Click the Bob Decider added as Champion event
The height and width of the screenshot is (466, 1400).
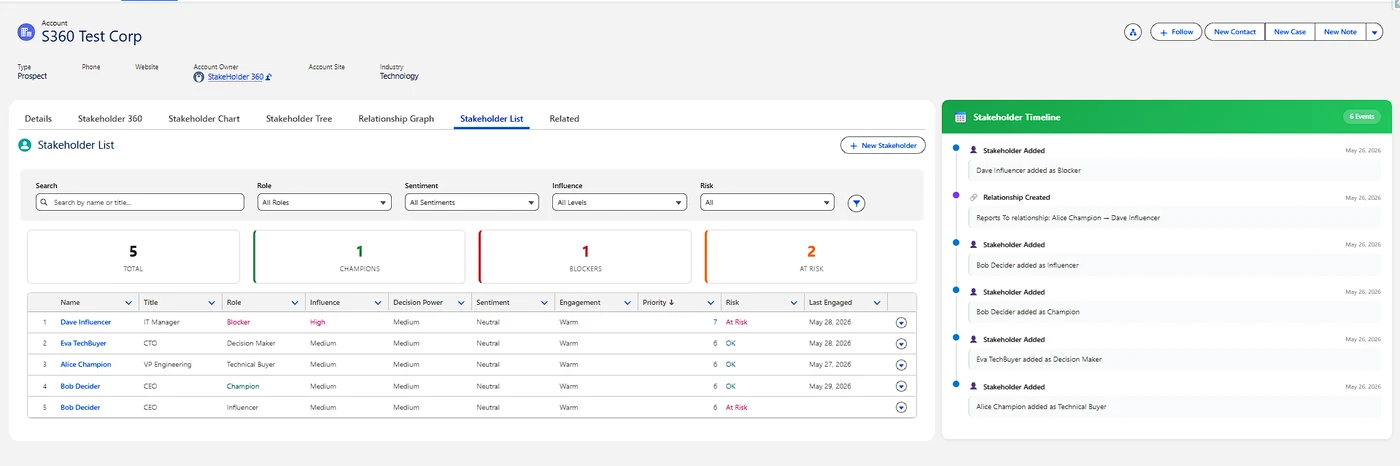(1174, 312)
